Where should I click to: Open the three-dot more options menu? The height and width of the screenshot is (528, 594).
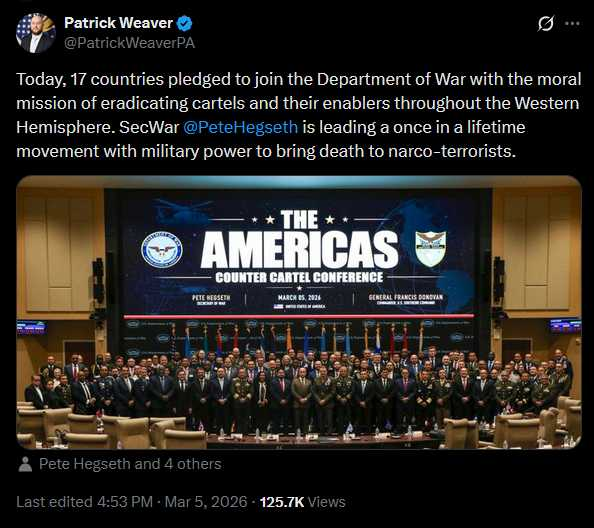pos(572,23)
